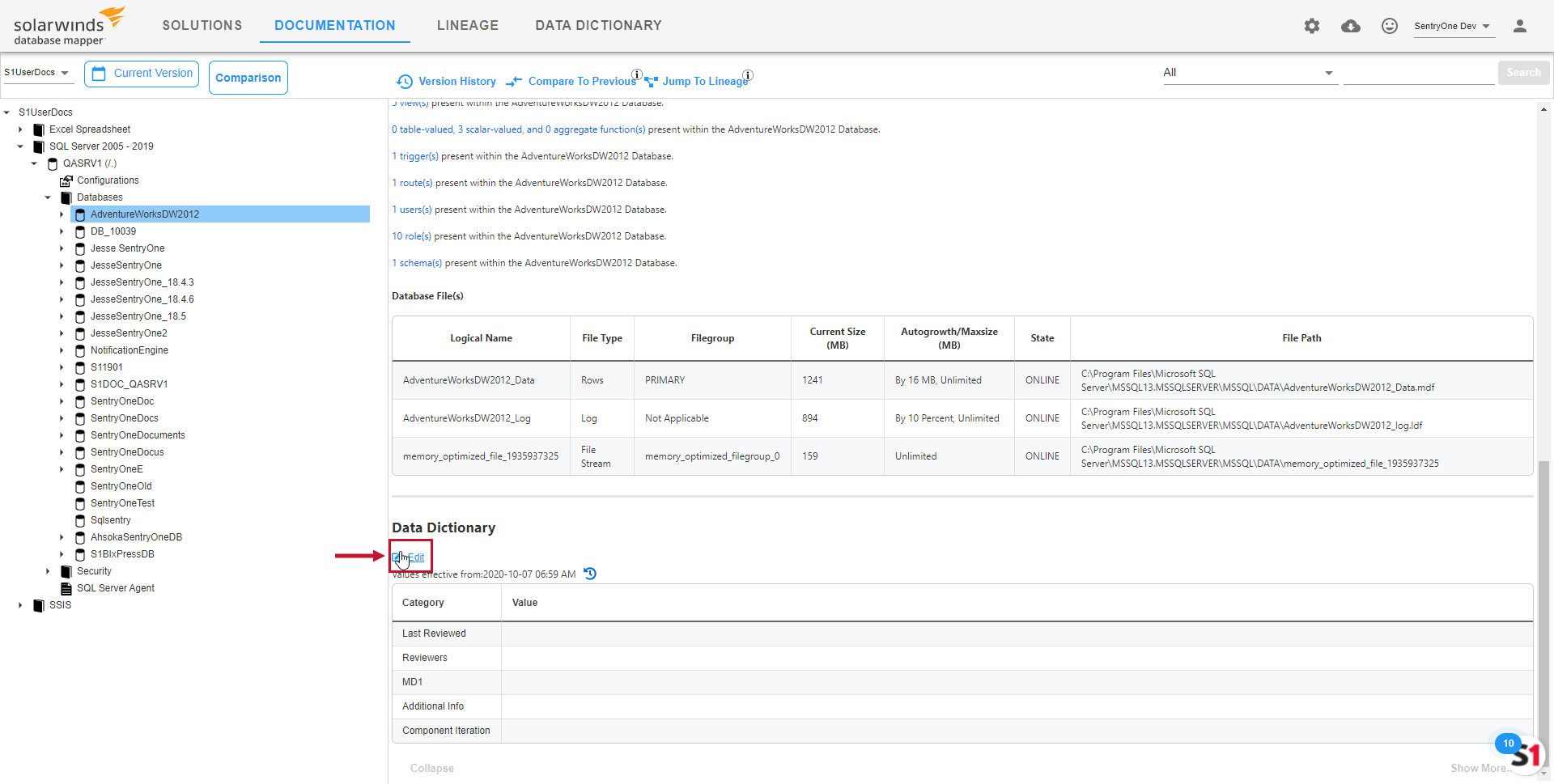Collapse the Databases folder

point(48,197)
